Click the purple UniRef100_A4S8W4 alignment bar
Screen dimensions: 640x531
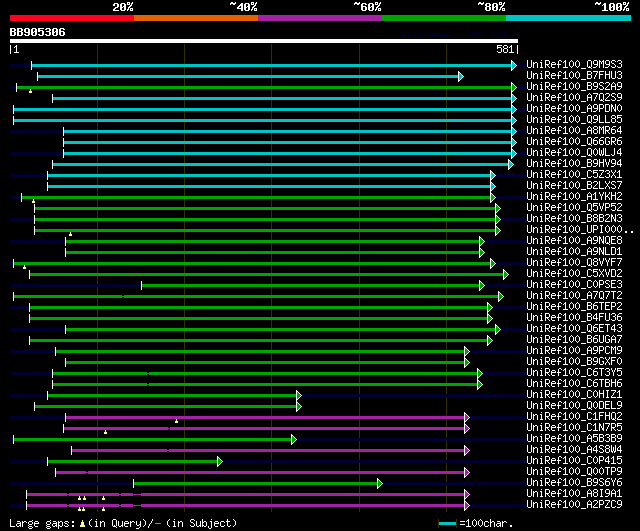pos(268,451)
